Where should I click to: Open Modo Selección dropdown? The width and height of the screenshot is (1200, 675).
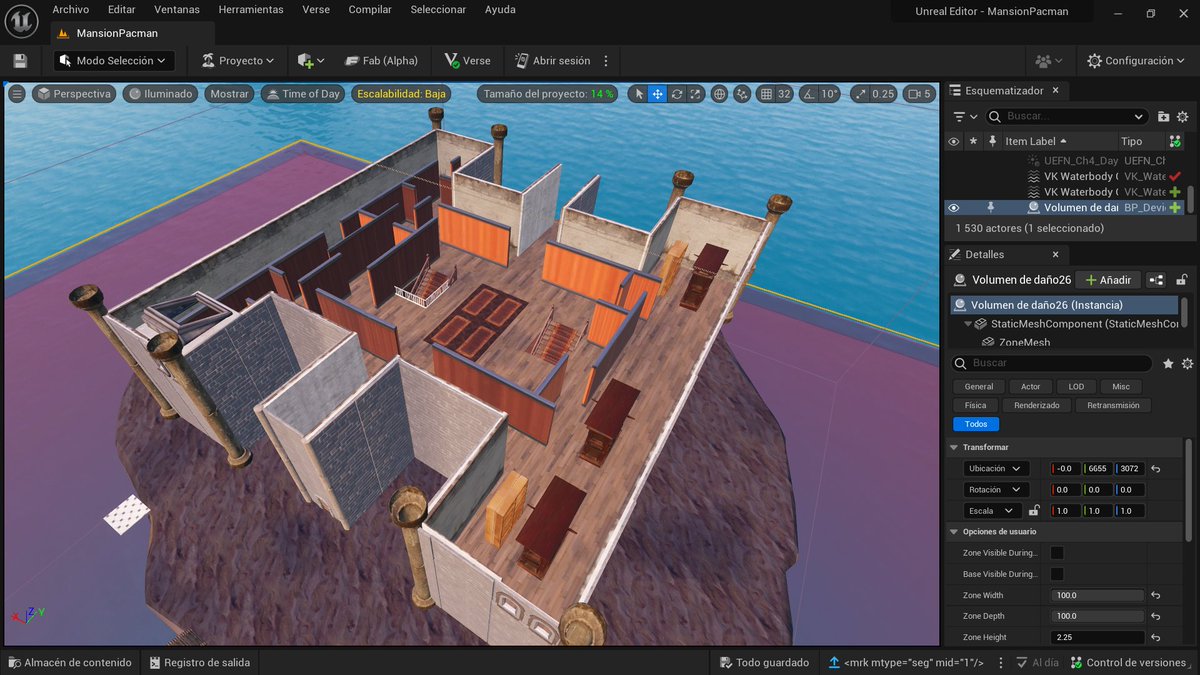pyautogui.click(x=114, y=61)
